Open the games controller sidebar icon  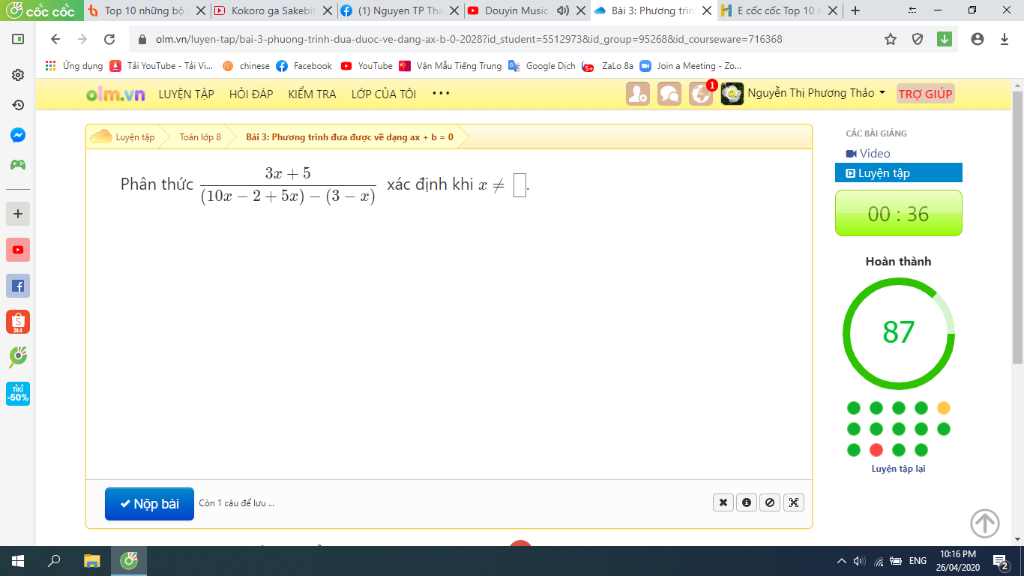click(18, 165)
